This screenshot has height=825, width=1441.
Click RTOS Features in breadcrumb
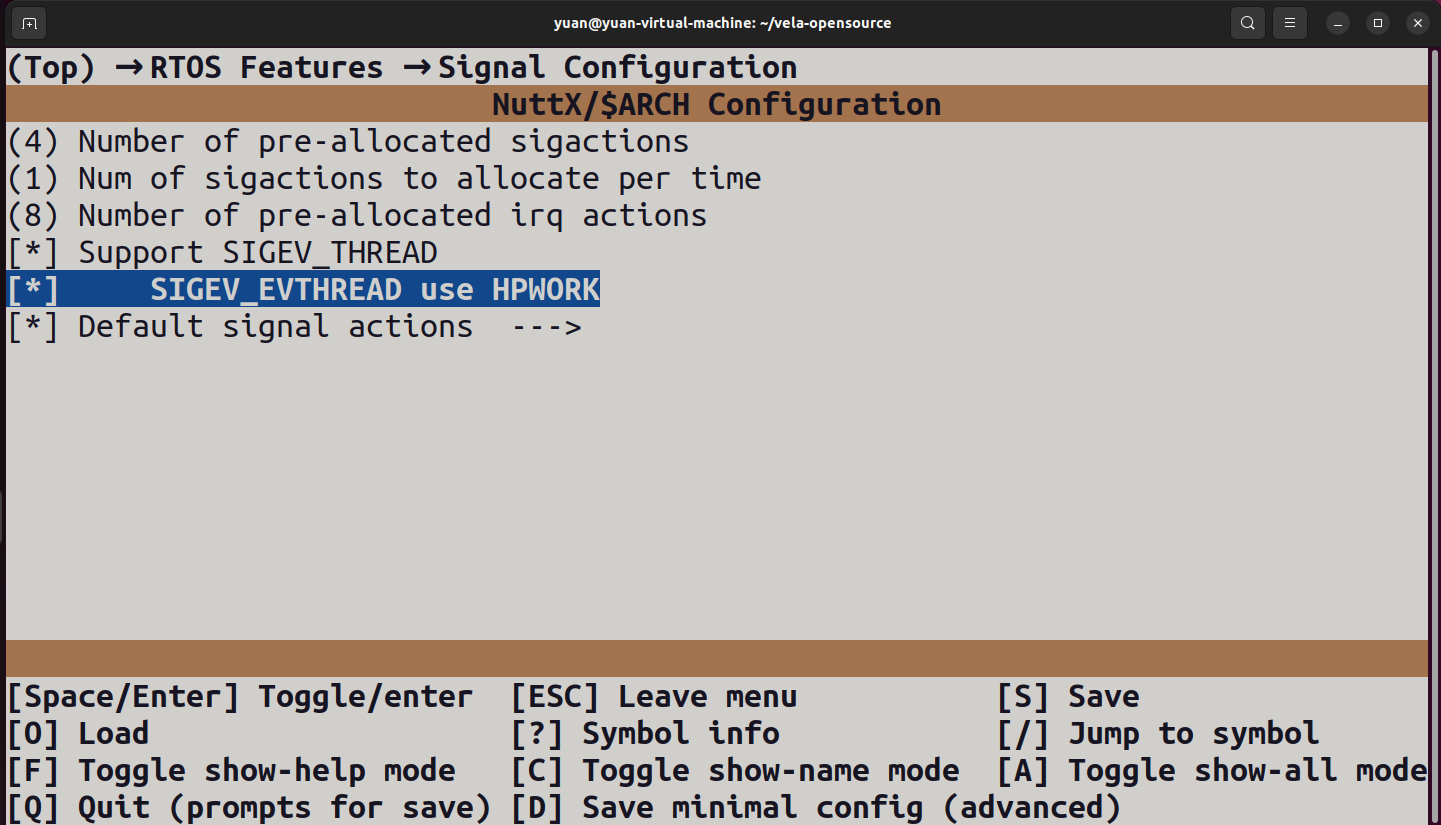coord(266,68)
